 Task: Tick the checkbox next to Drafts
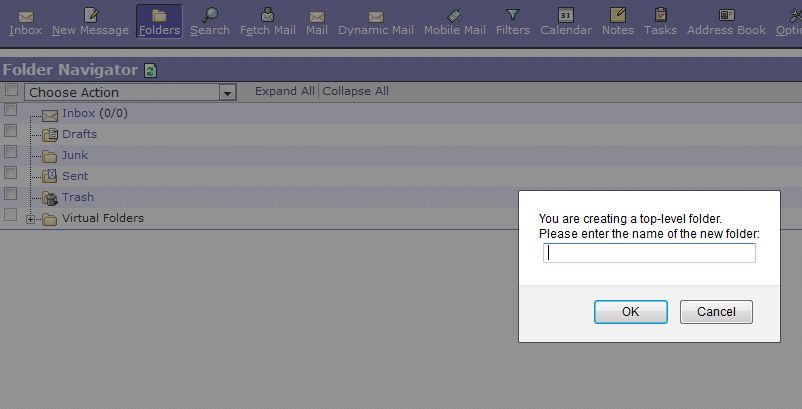(10, 131)
